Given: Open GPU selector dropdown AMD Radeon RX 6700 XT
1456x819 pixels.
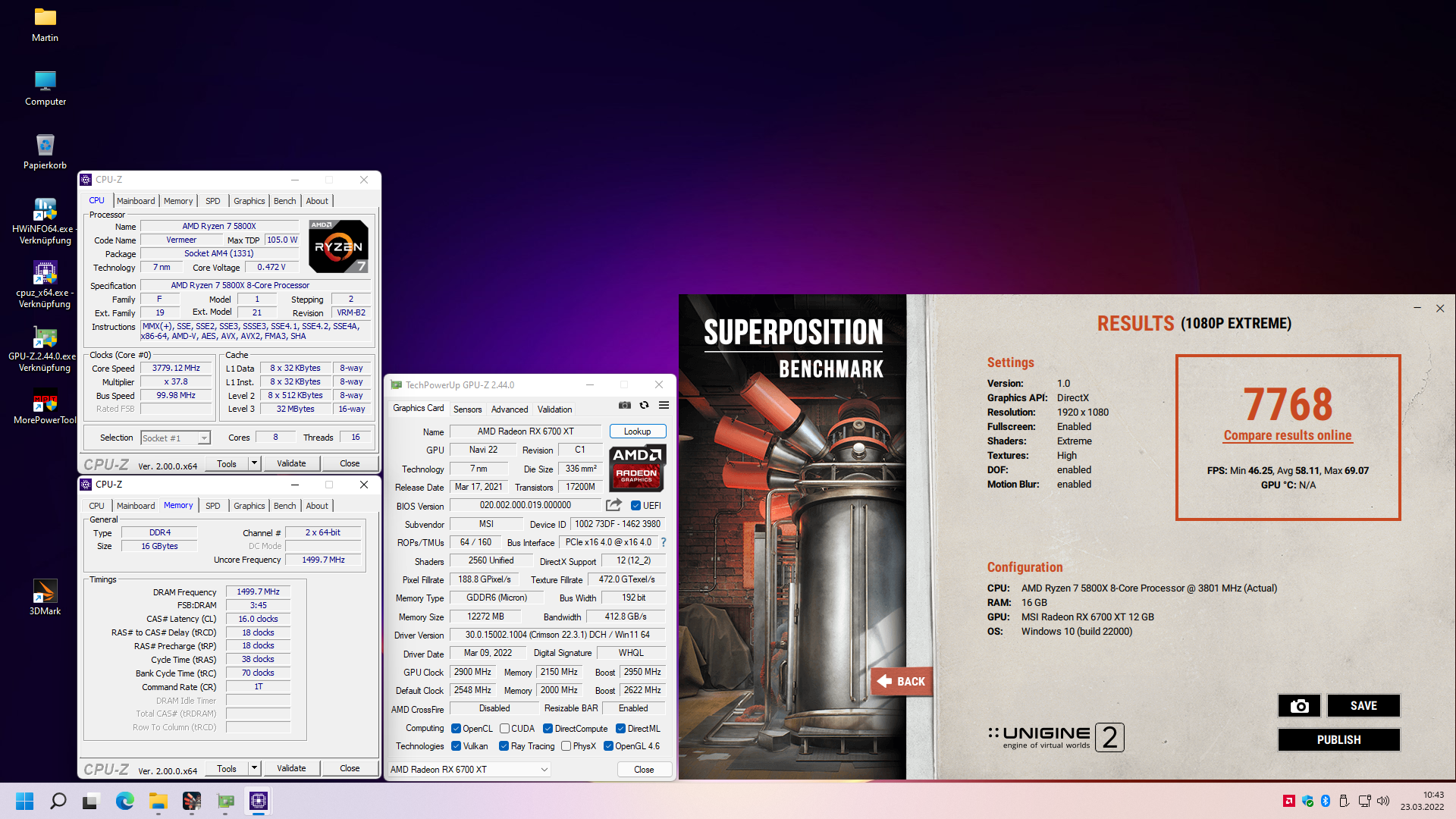Looking at the screenshot, I should click(468, 770).
